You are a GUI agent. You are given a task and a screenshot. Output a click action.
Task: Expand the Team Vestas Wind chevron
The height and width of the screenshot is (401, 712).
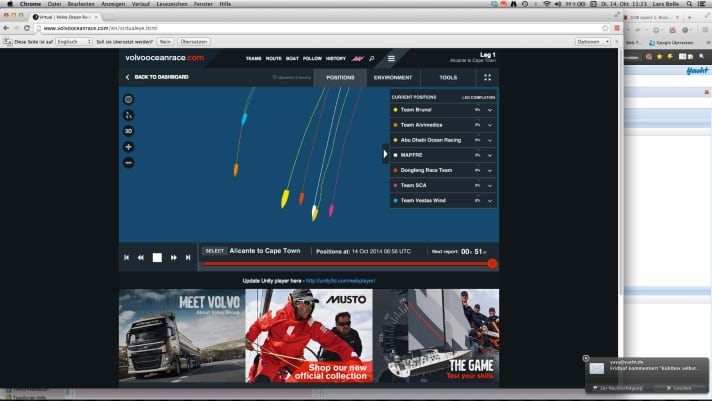[490, 201]
